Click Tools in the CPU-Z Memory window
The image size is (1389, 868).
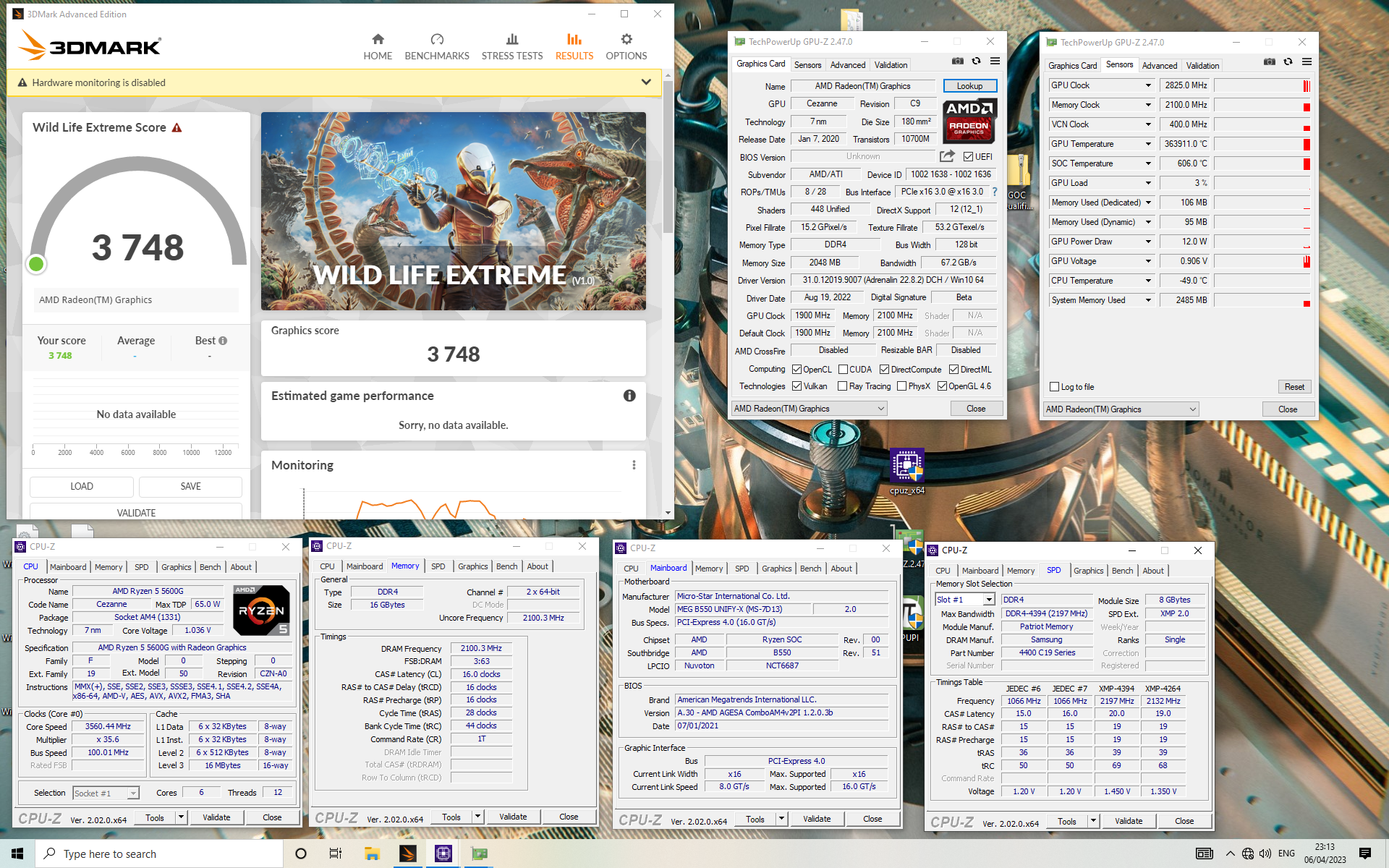pos(451,817)
